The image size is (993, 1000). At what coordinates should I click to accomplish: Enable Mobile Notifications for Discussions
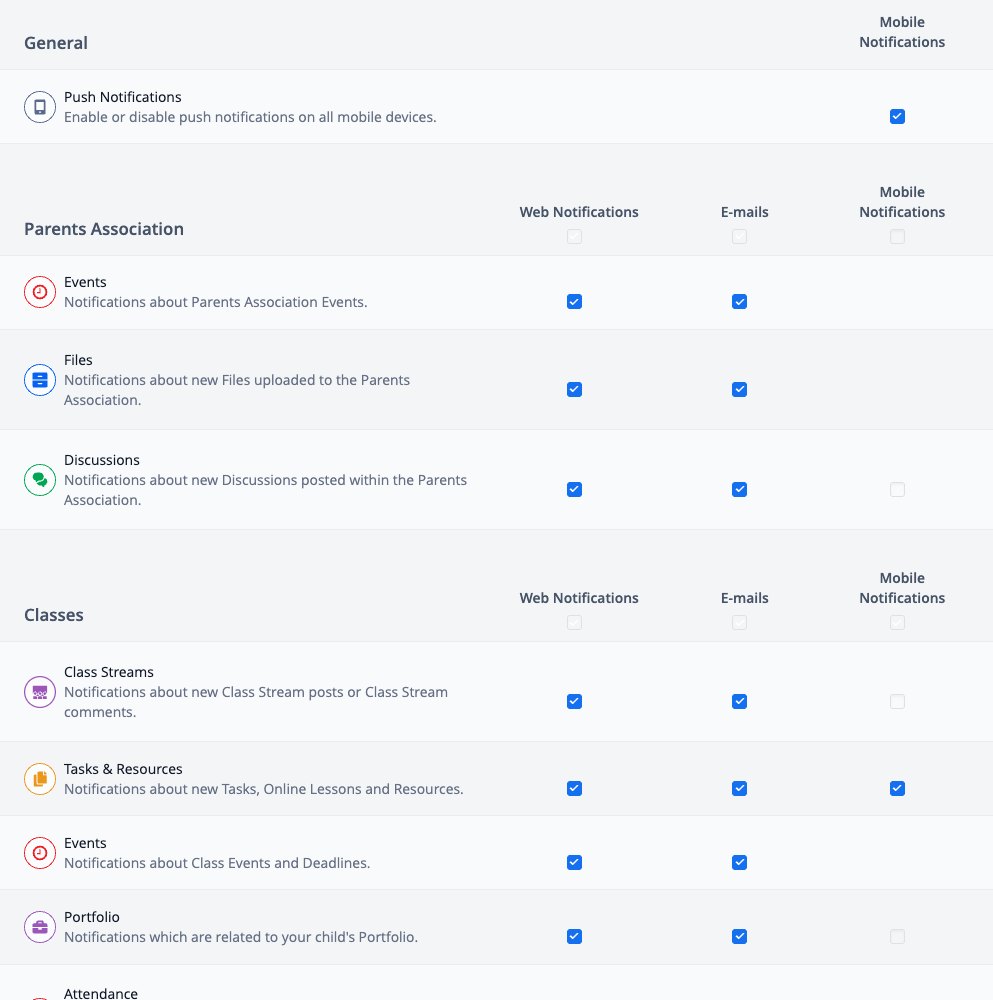pos(897,490)
